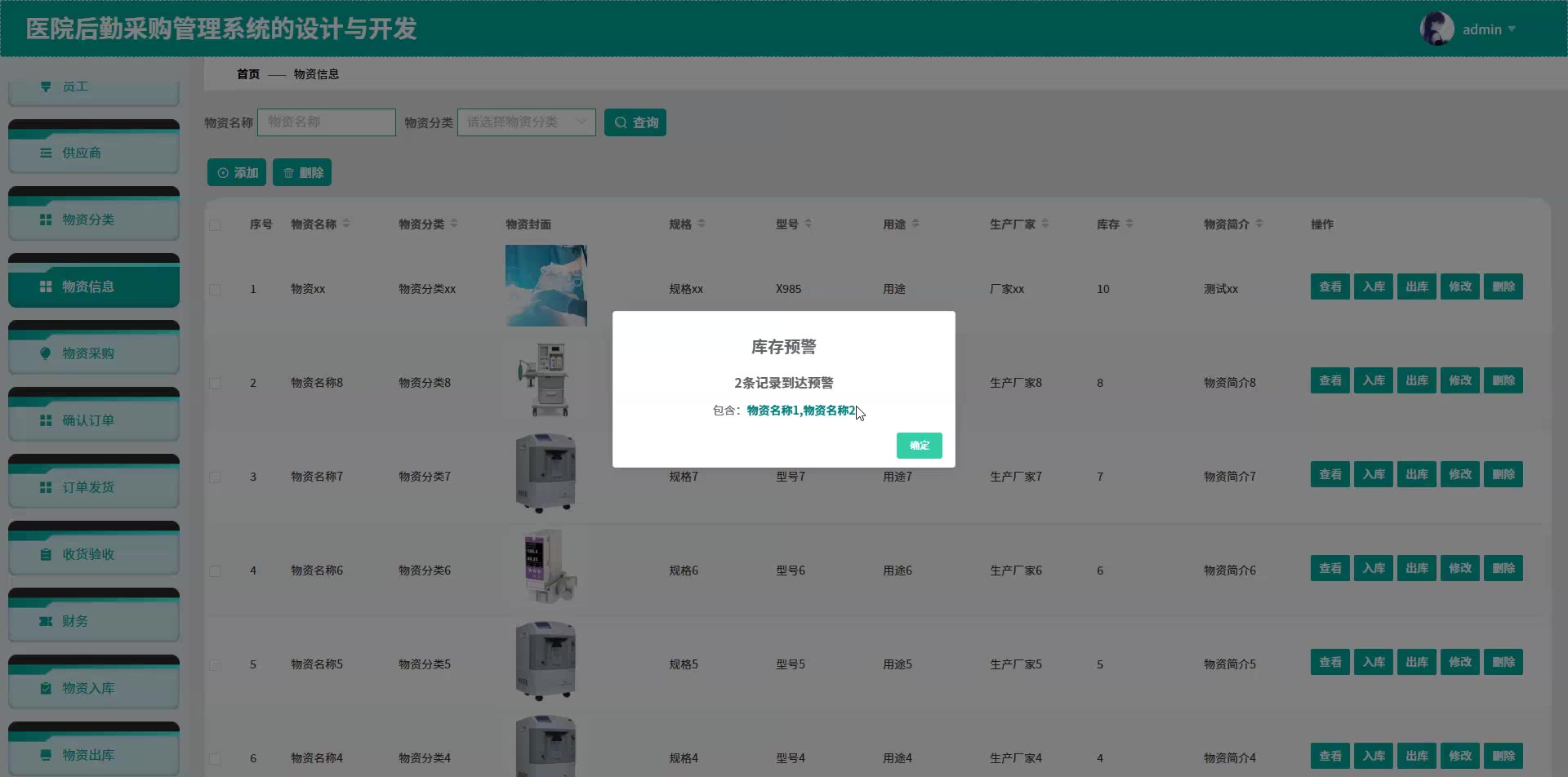Check the checkbox for row 物资名称8
The height and width of the screenshot is (777, 1568).
click(x=215, y=383)
